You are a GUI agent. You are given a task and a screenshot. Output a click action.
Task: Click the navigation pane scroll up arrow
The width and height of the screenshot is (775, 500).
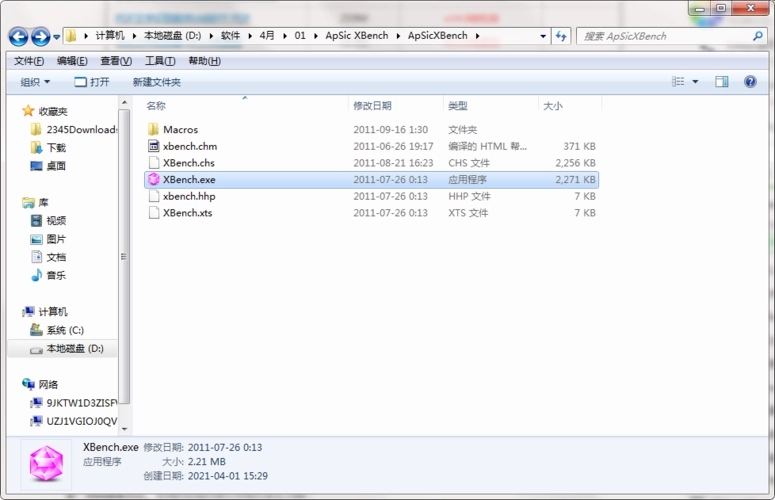click(x=124, y=102)
